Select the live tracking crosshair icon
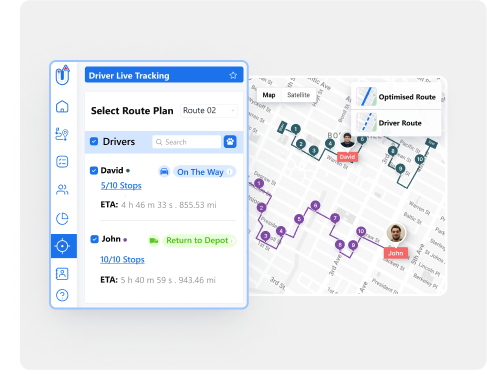Viewport: 487px width, 376px height. 63,246
